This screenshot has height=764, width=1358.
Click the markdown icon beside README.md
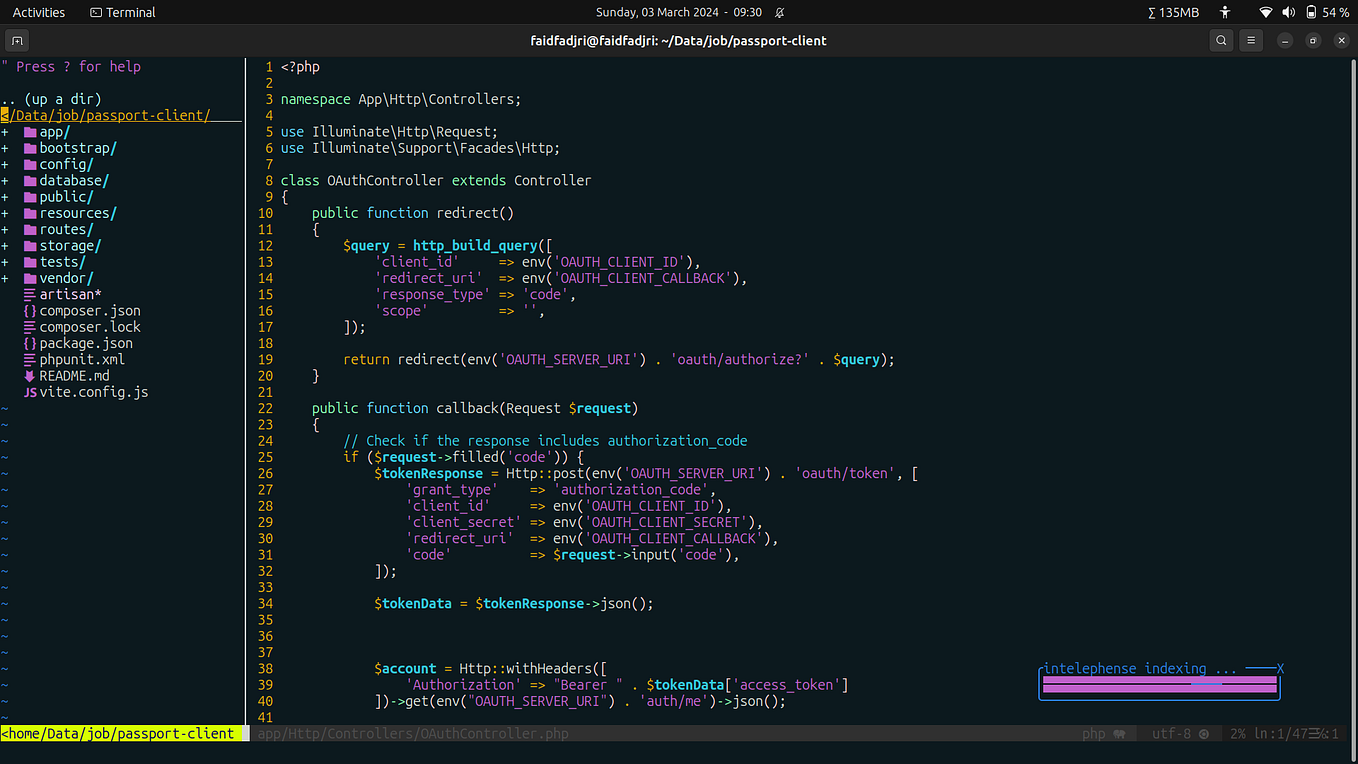point(30,376)
